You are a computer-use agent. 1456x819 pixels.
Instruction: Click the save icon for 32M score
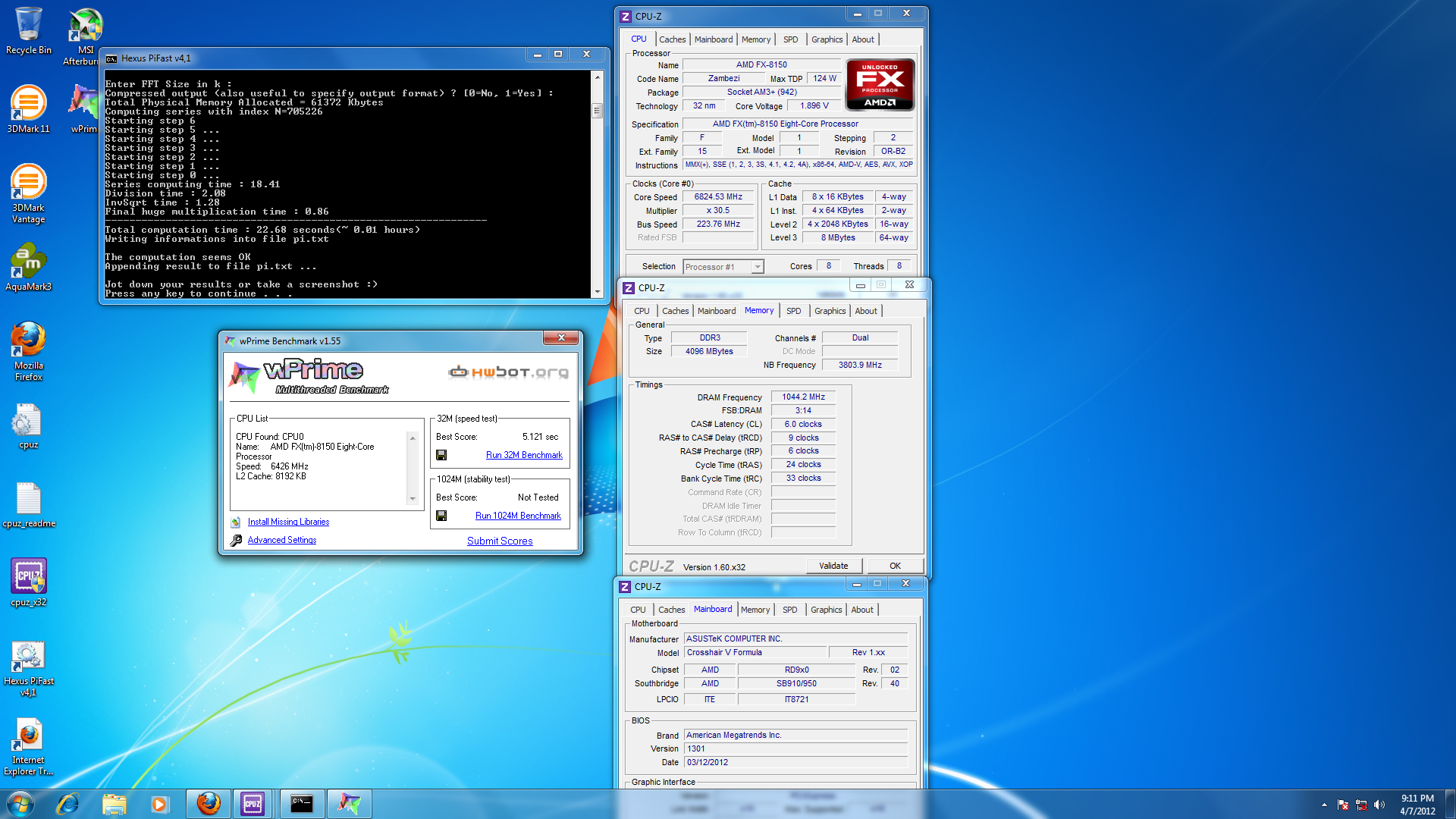point(441,455)
